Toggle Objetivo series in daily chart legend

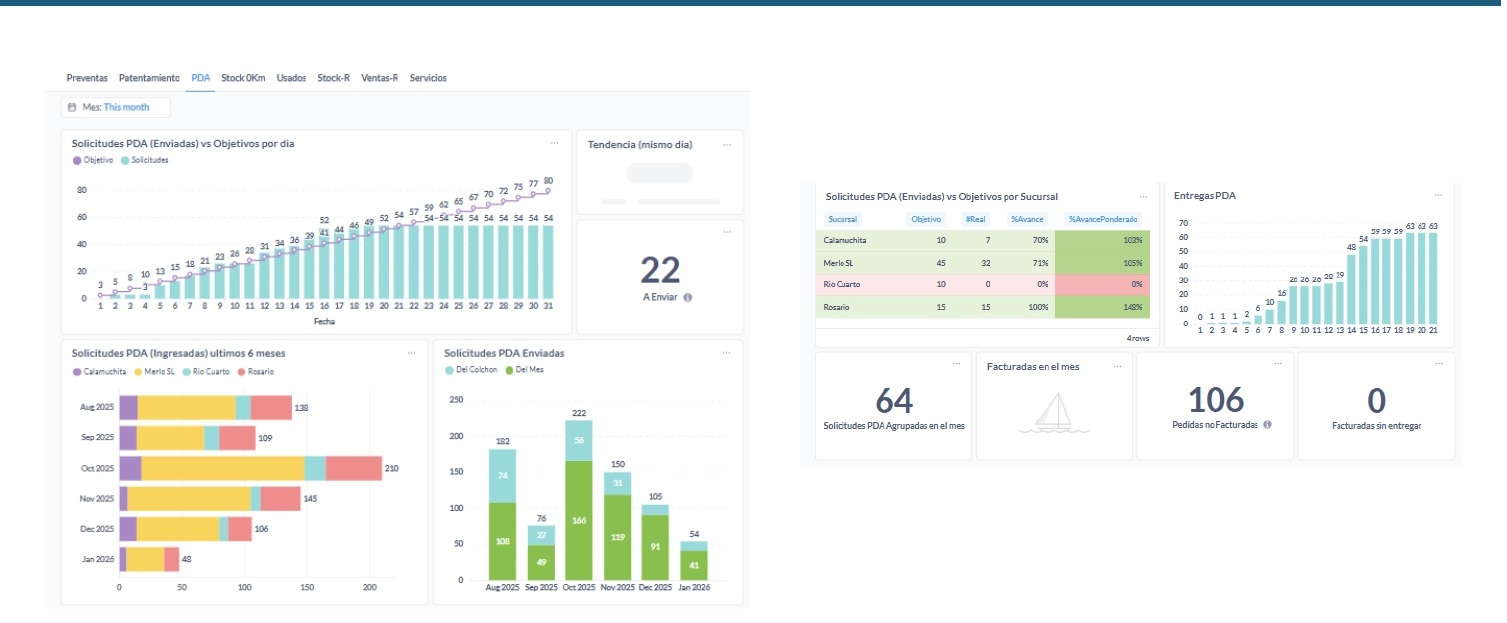[92, 160]
